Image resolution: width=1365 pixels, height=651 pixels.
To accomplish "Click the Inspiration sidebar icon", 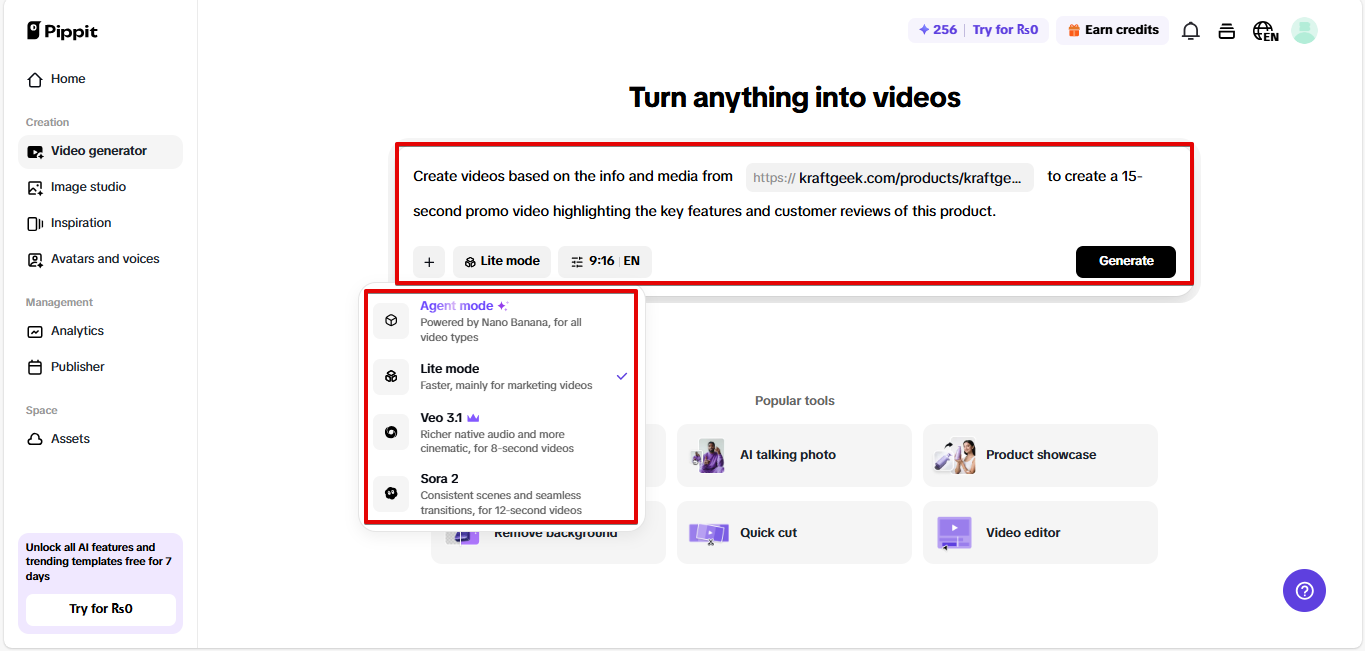I will [x=35, y=224].
